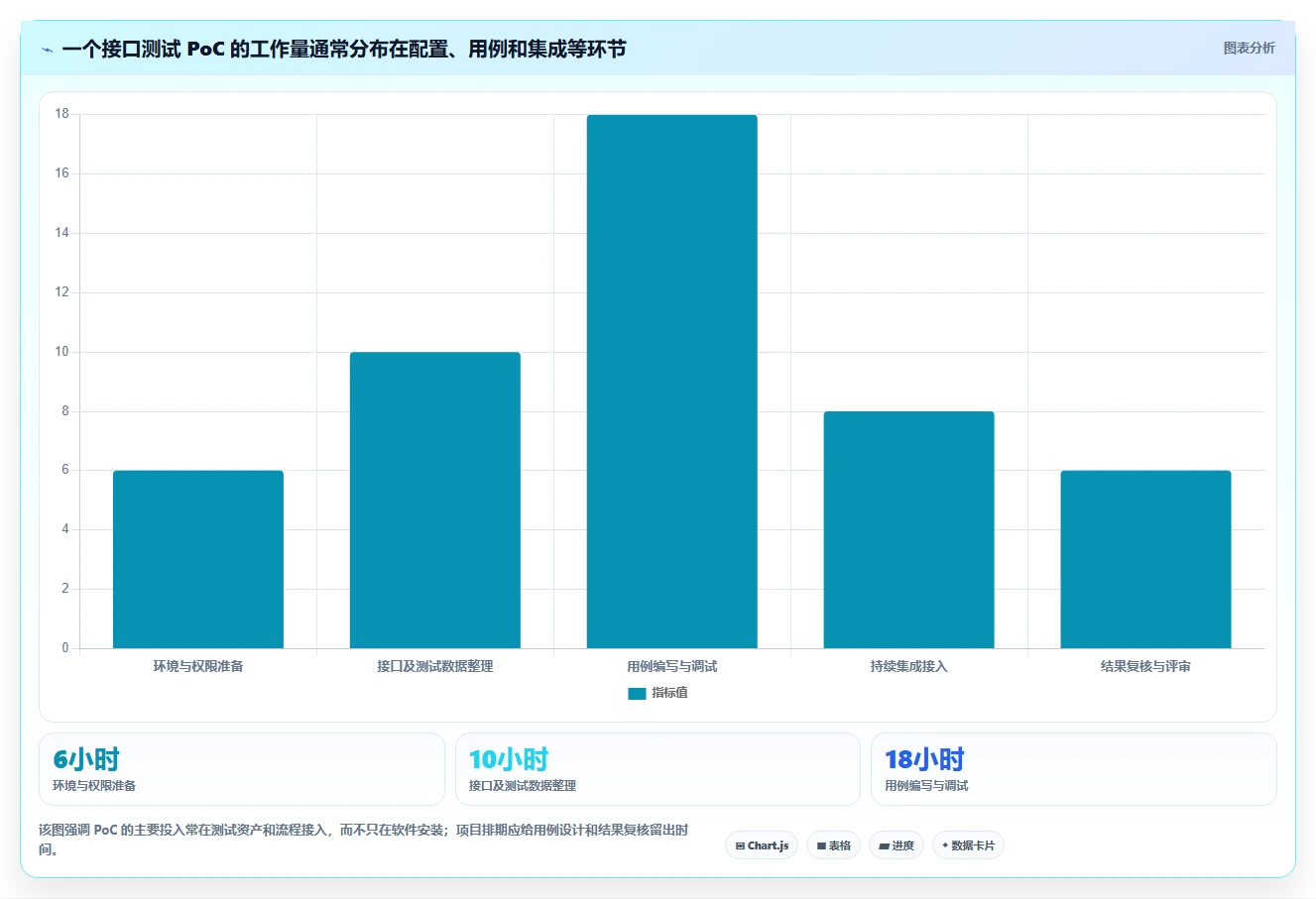
Task: Click the lightning icon beside the title
Action: pos(47,50)
